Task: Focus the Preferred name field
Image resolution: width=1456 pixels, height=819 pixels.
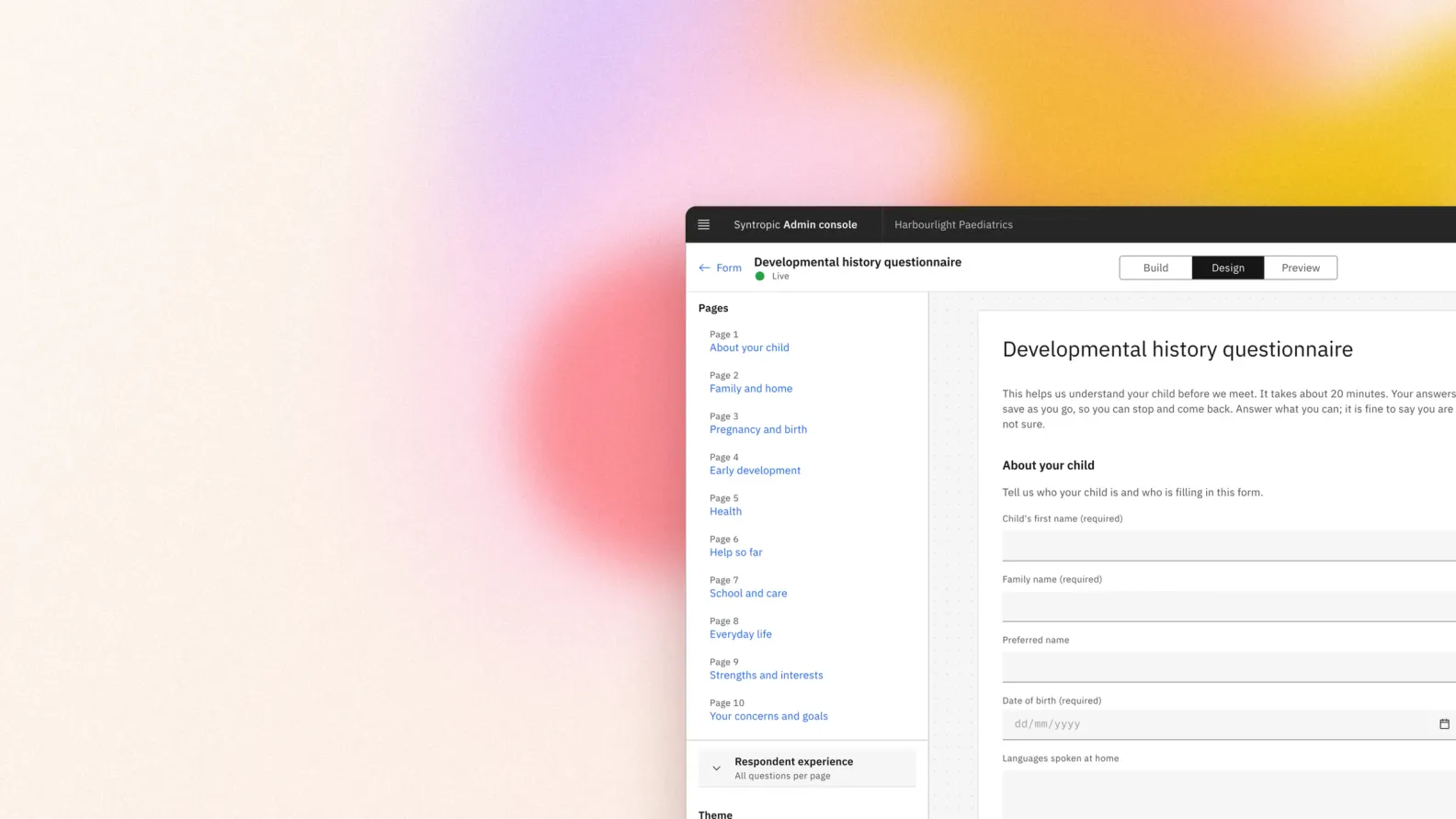Action: (1229, 666)
